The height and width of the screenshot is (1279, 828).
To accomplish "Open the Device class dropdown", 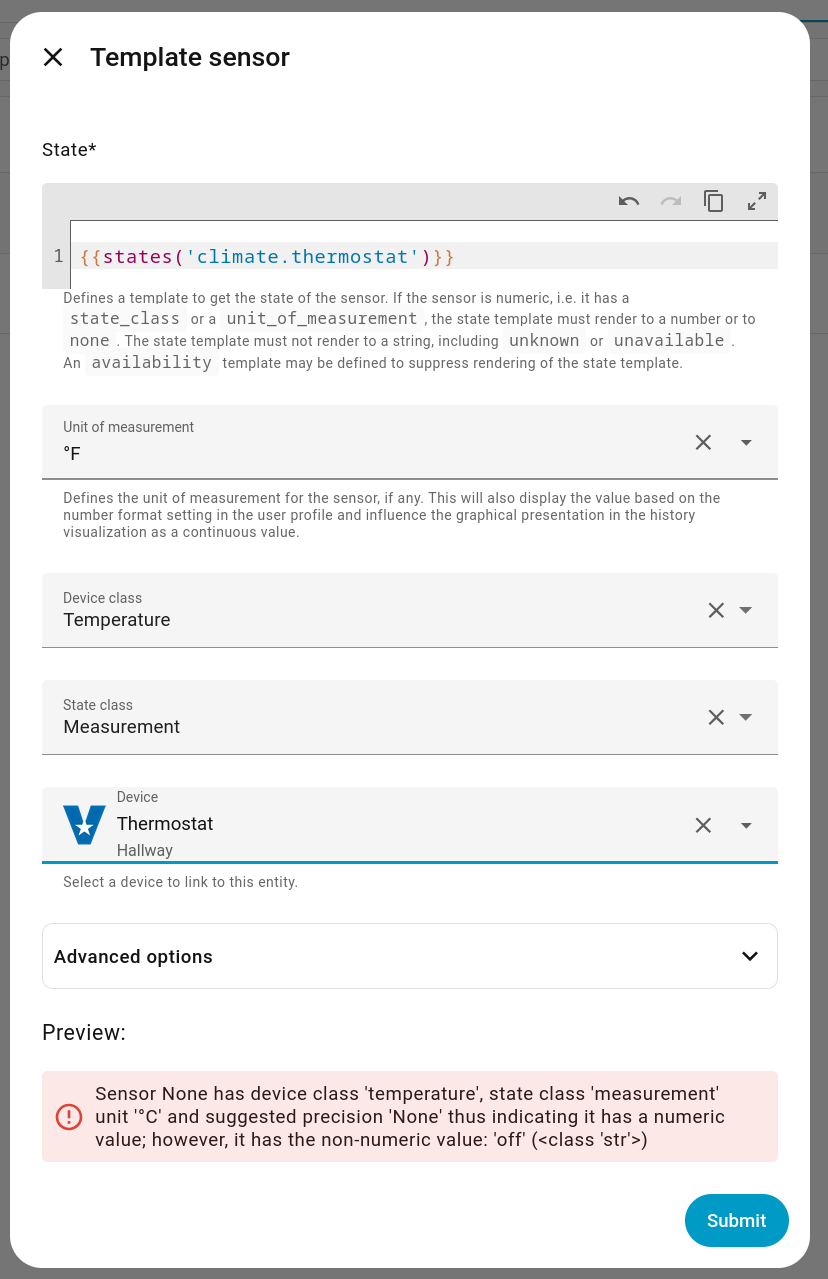I will [746, 610].
